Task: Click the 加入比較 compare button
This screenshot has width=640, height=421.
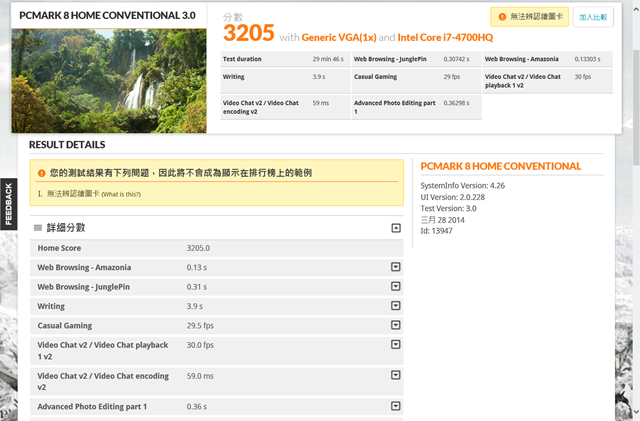Action: coord(593,17)
